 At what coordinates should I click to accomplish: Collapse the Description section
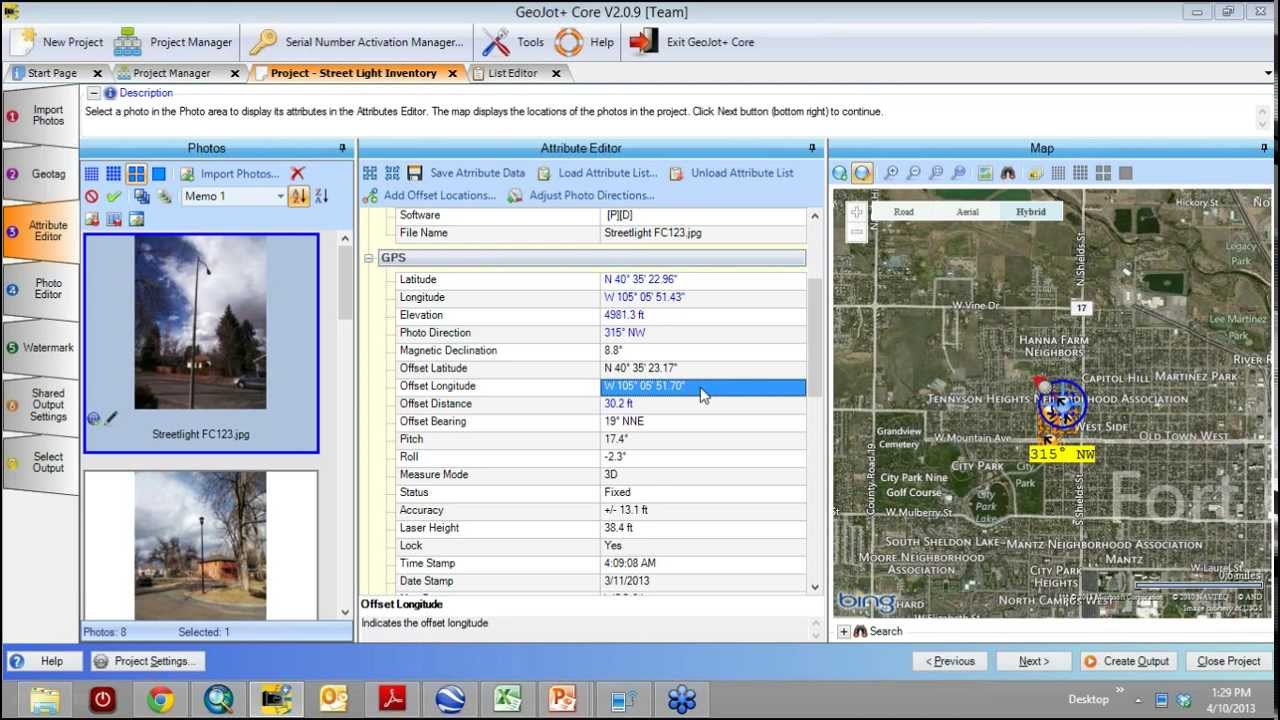click(93, 93)
